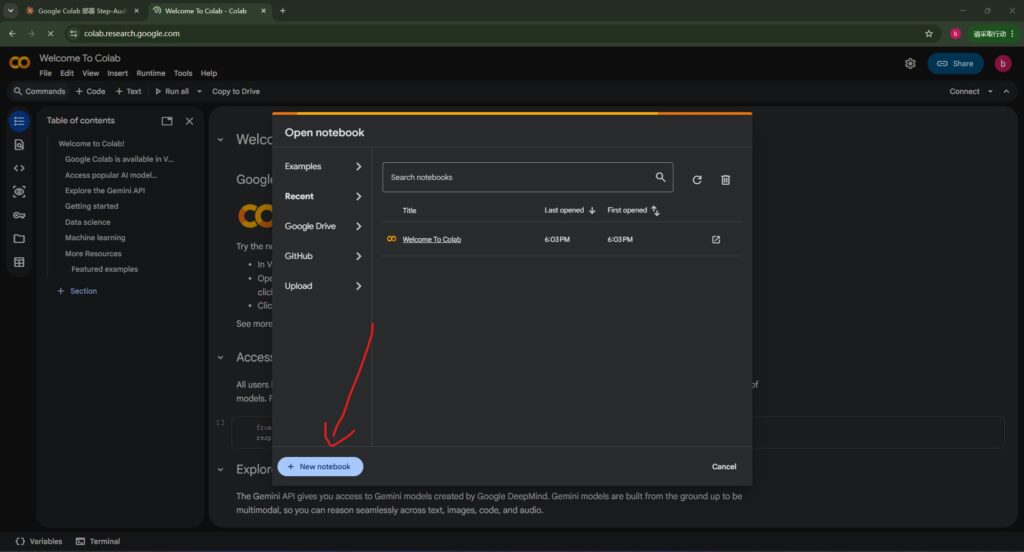This screenshot has height=552, width=1024.
Task: Click the trash icon in Open notebook dialog
Action: click(725, 180)
